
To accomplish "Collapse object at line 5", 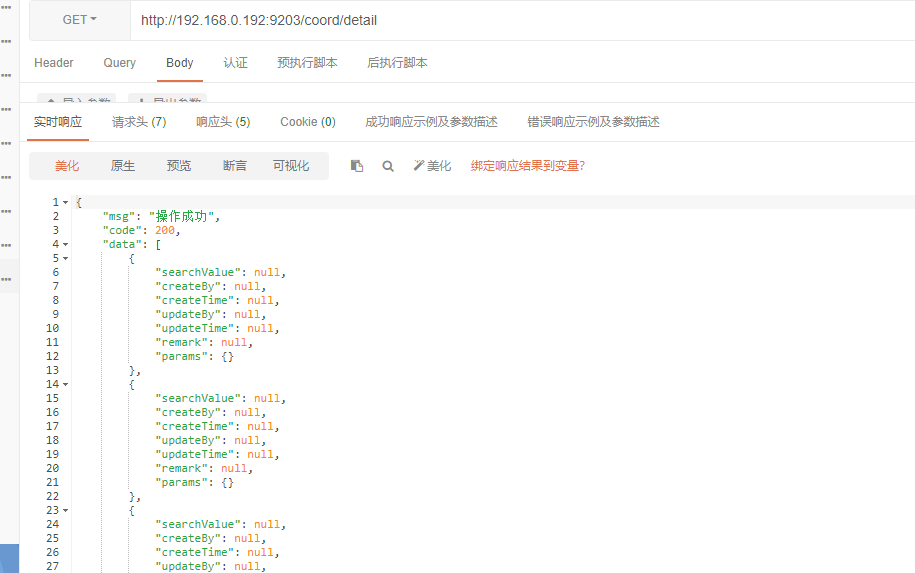I will [x=65, y=258].
